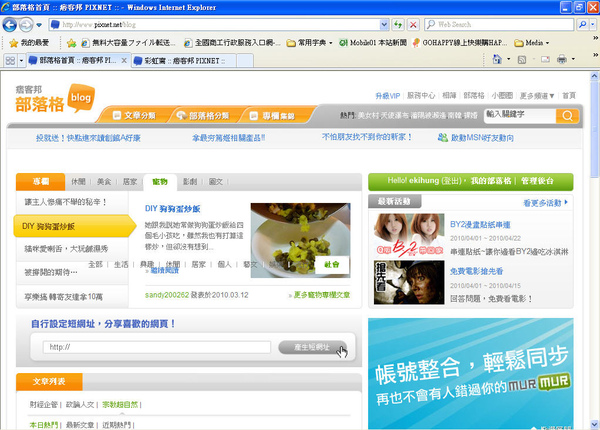600x430 pixels.
Task: Open the Mobile01 本站新聞 favorite link
Action: point(373,43)
